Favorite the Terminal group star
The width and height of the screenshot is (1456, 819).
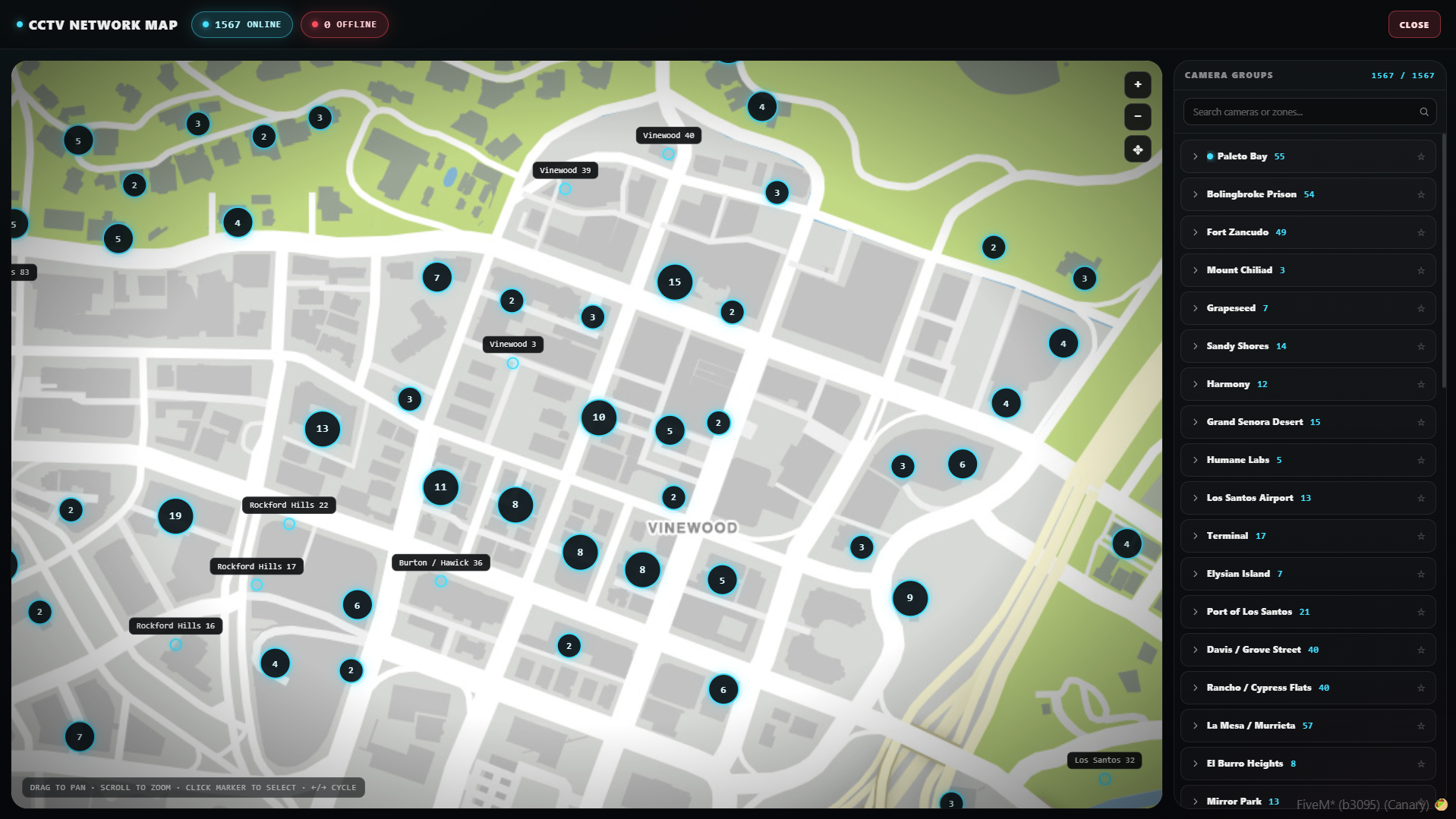pyautogui.click(x=1420, y=537)
